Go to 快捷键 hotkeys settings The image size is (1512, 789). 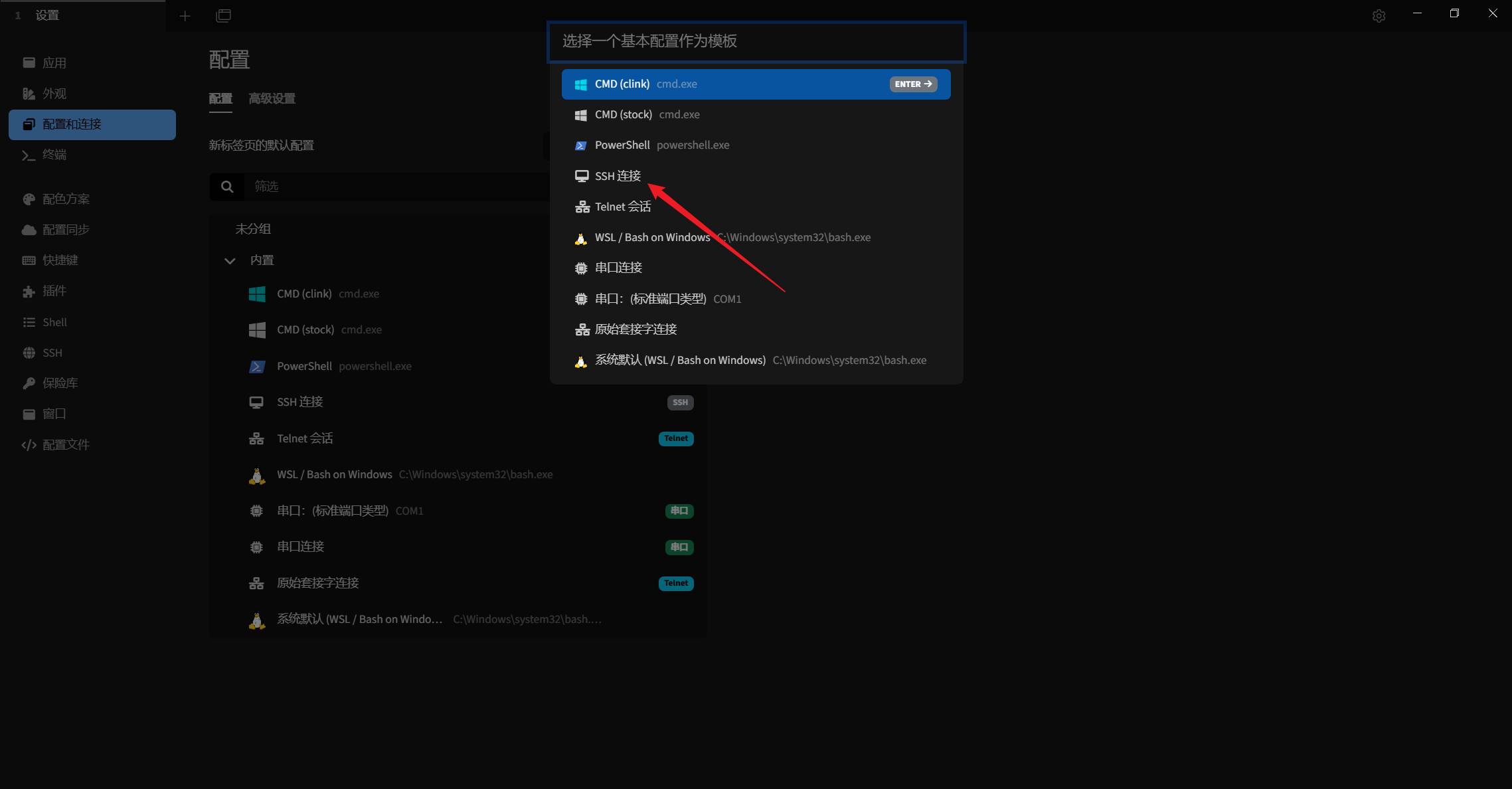tap(92, 260)
